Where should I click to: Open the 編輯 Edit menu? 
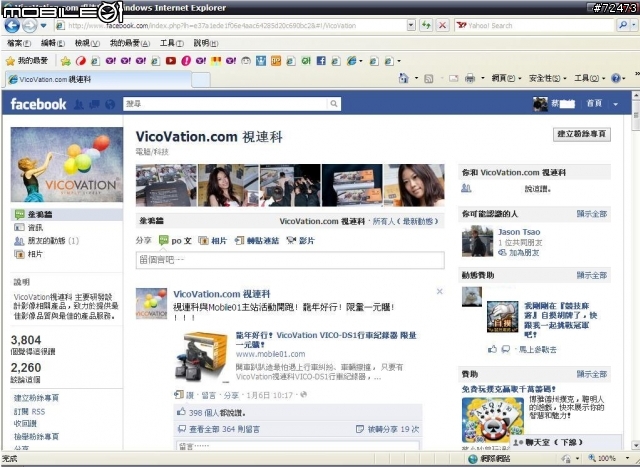[x=53, y=43]
